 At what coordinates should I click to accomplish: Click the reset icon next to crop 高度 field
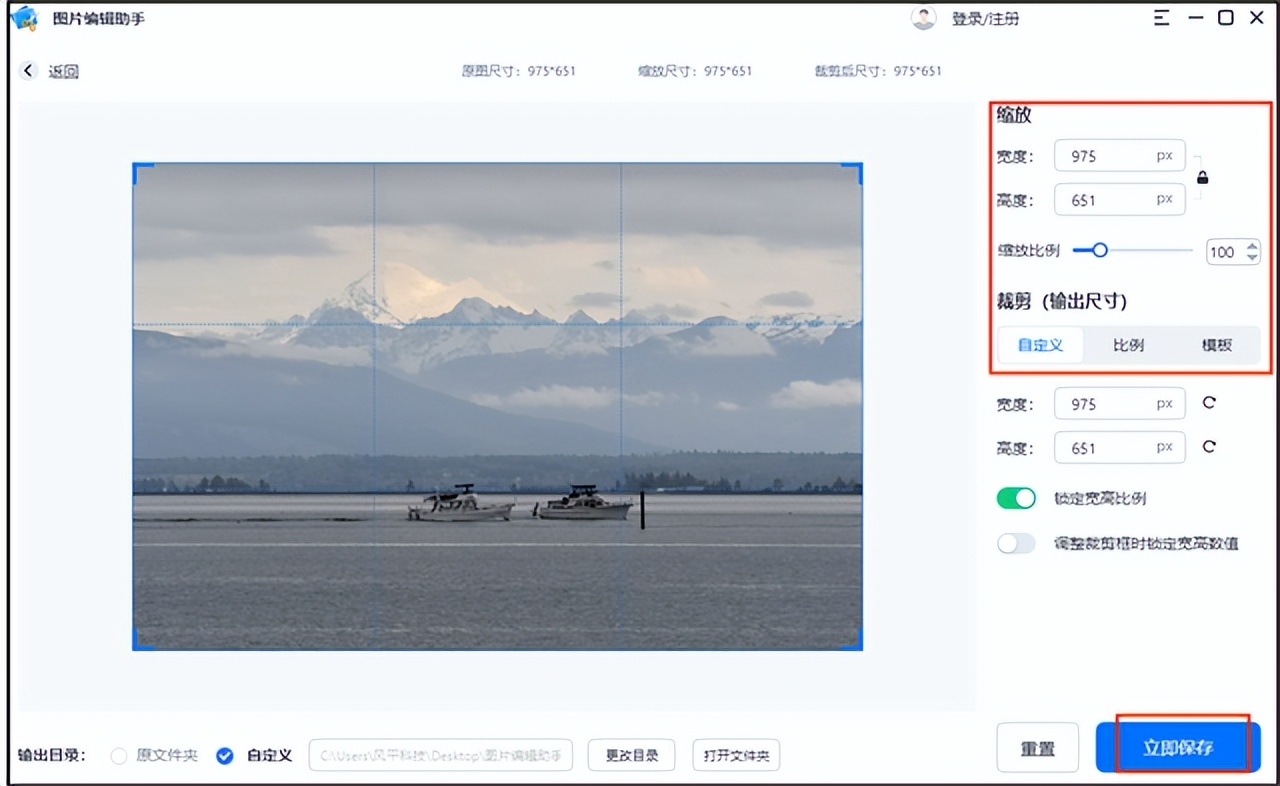[x=1208, y=446]
